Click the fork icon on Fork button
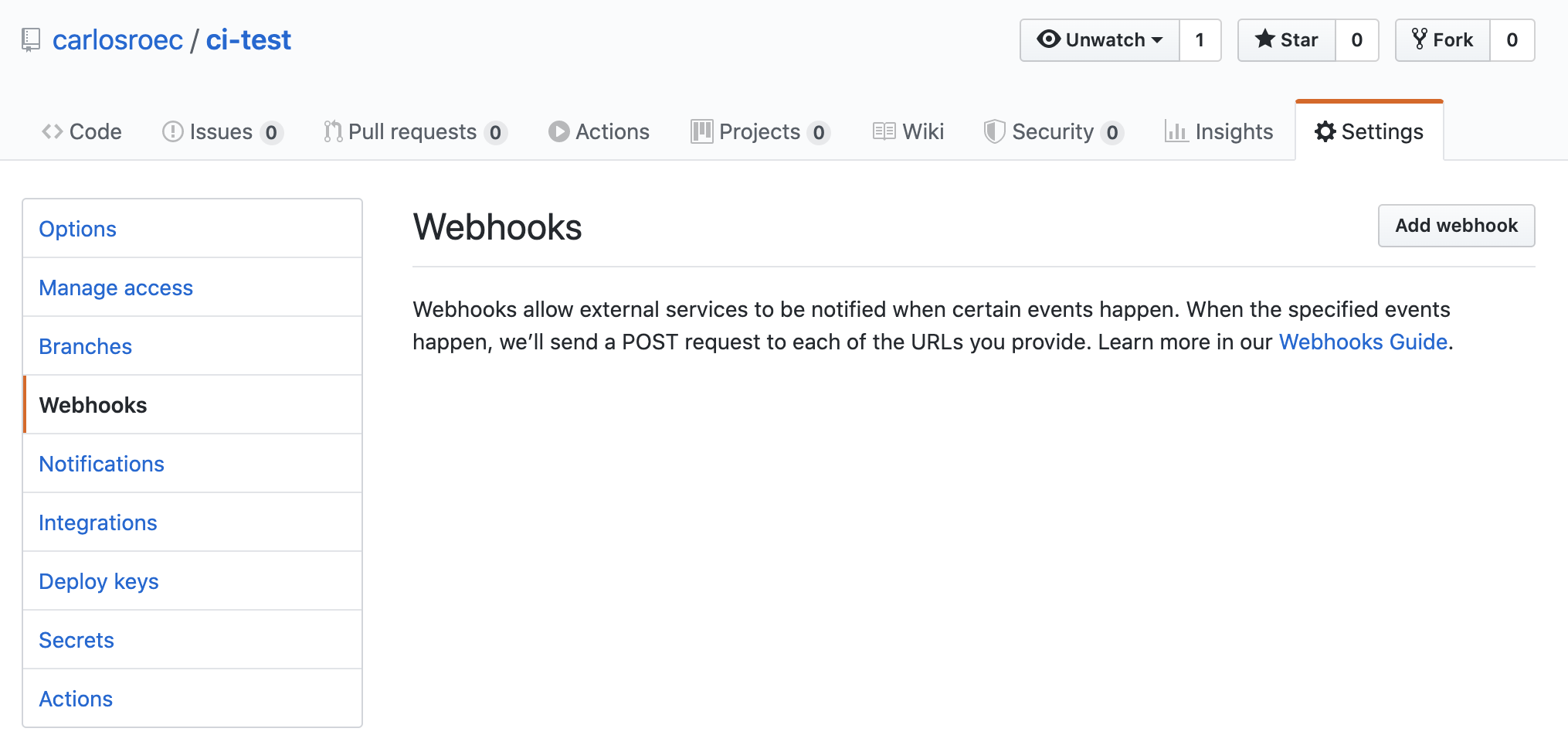 coord(1419,39)
